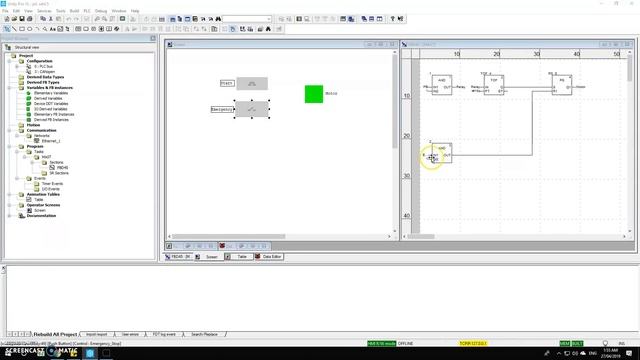Choose the selection pointer tool
640x360 pixels.
(7, 29)
